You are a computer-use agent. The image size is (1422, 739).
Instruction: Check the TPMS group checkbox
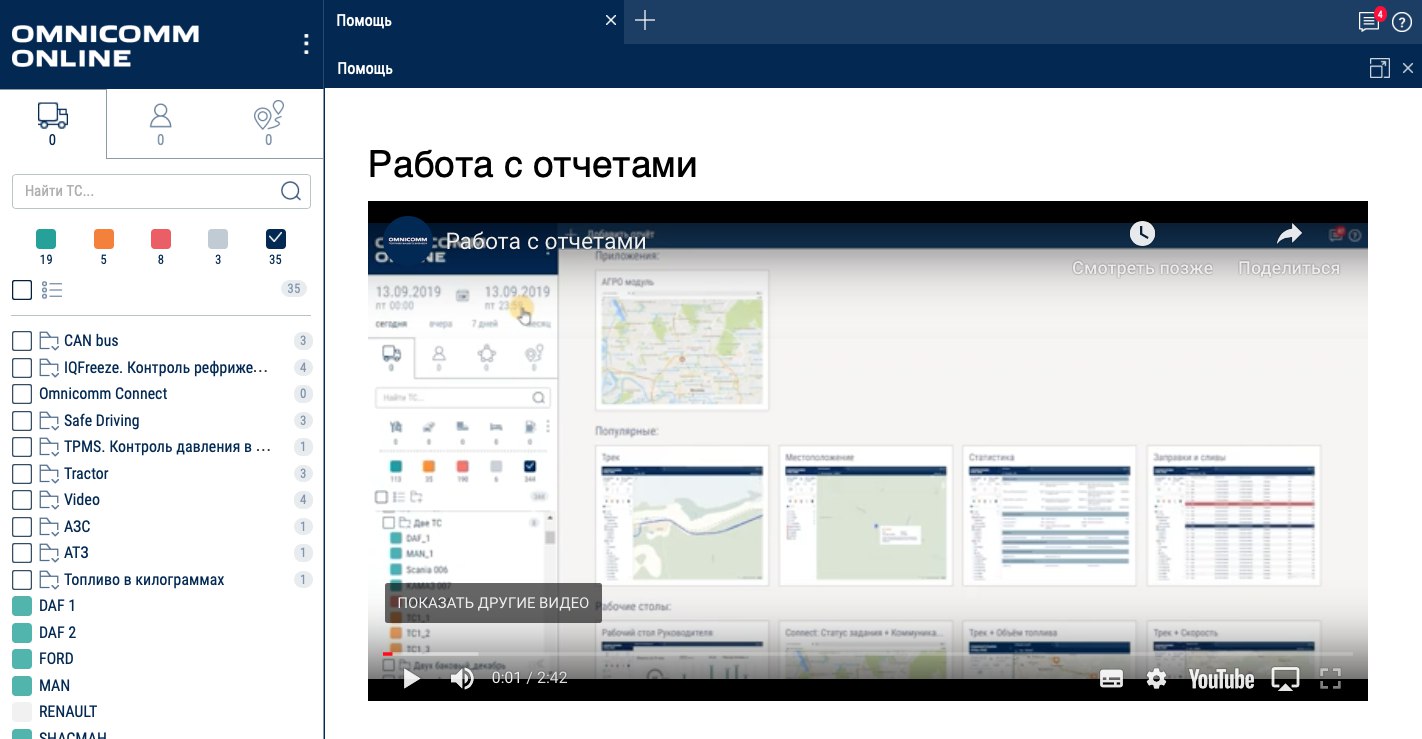[22, 447]
